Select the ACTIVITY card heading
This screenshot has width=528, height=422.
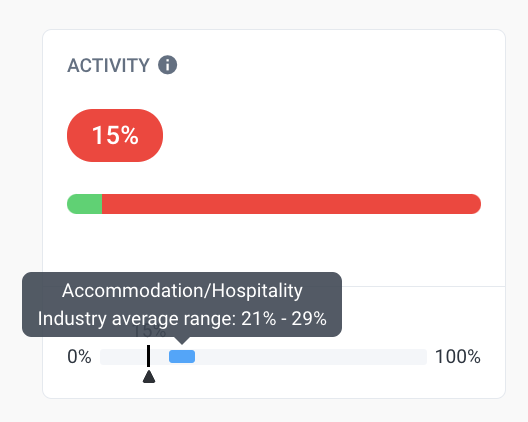[x=108, y=65]
